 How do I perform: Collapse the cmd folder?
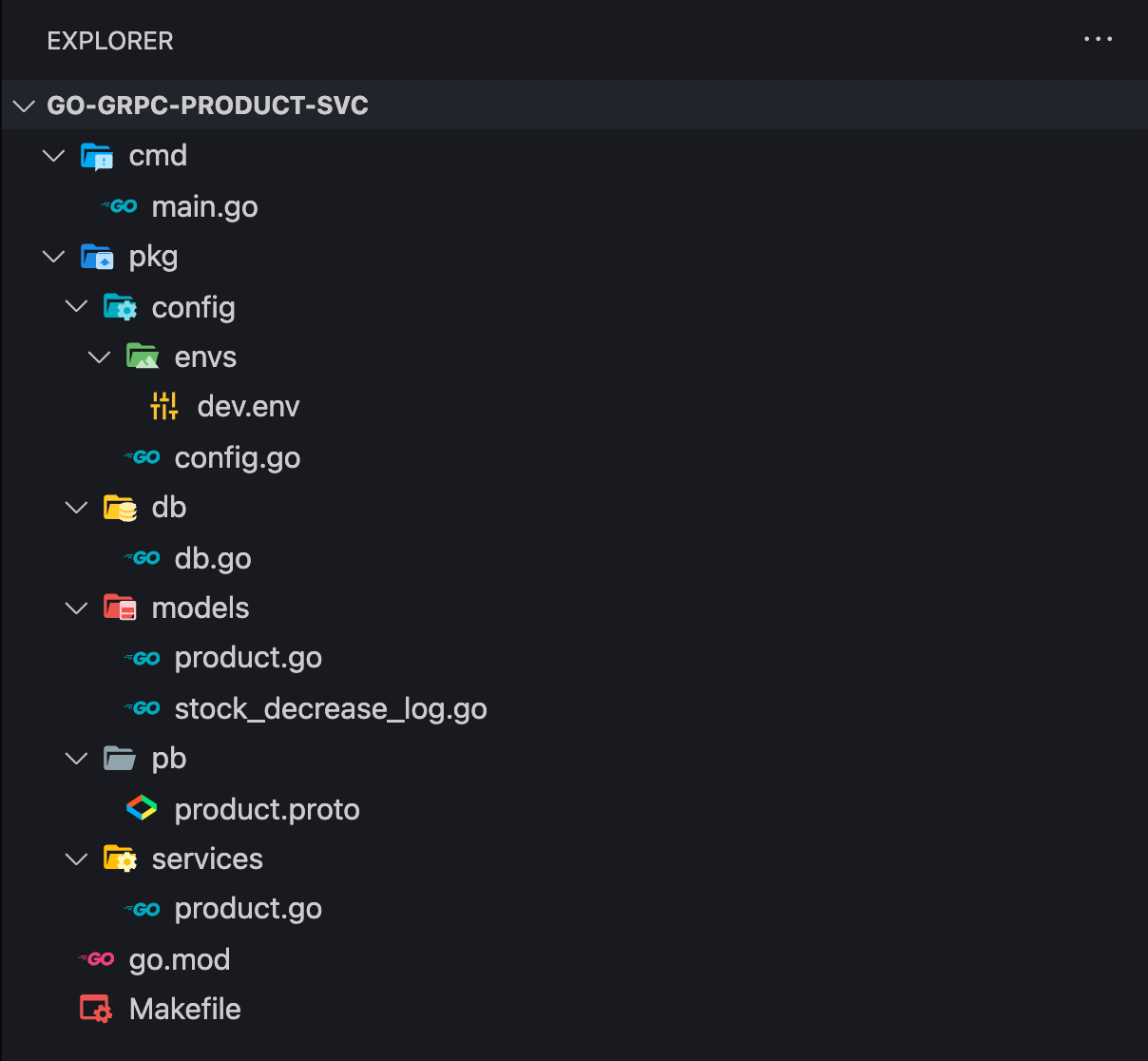click(x=53, y=155)
